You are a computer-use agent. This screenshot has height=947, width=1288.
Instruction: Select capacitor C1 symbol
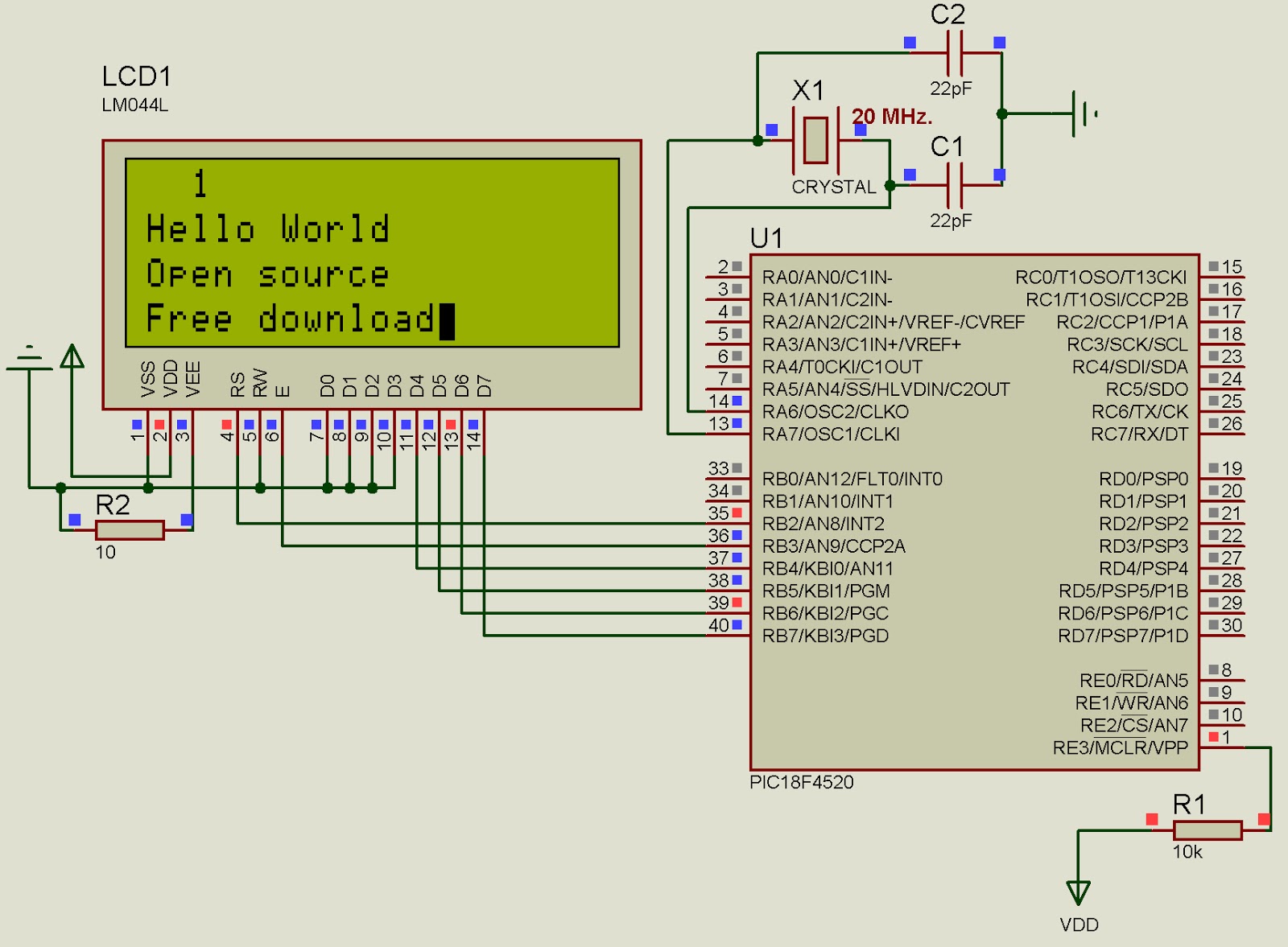coord(955,185)
